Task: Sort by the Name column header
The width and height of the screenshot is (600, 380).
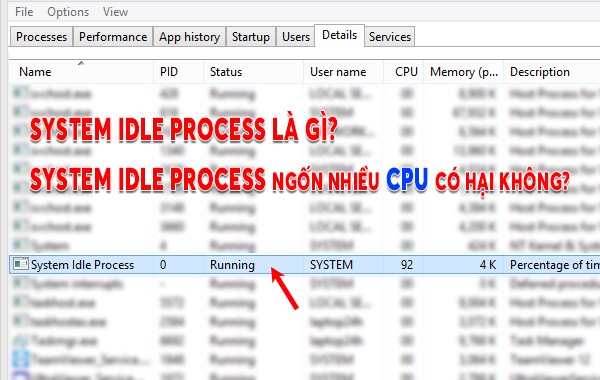Action: click(x=81, y=72)
